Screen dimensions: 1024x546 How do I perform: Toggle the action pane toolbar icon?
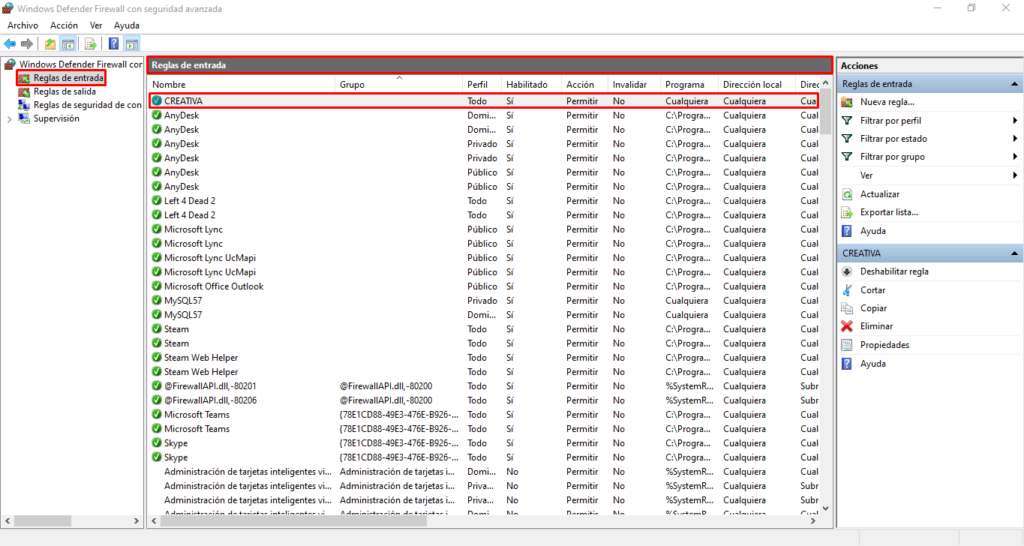[x=132, y=44]
